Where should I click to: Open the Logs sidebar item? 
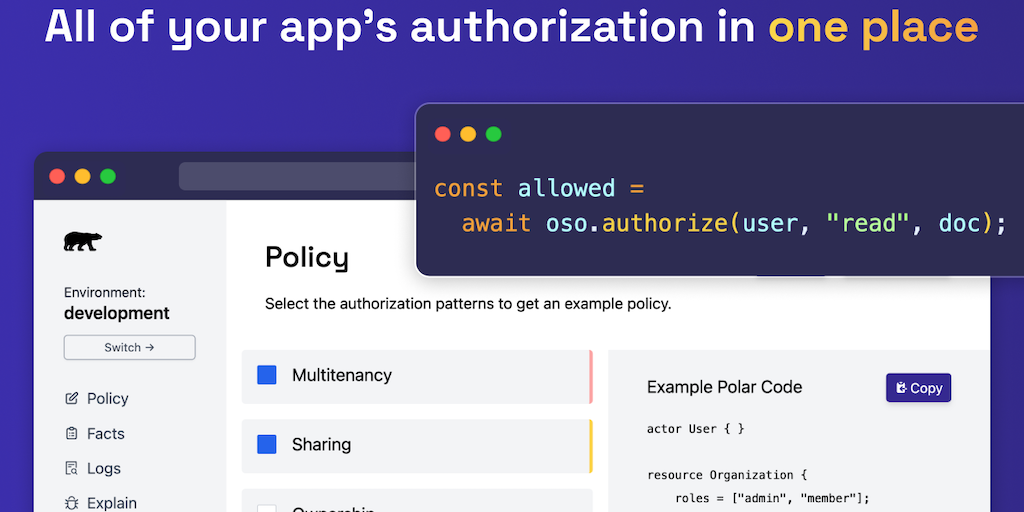click(x=93, y=468)
